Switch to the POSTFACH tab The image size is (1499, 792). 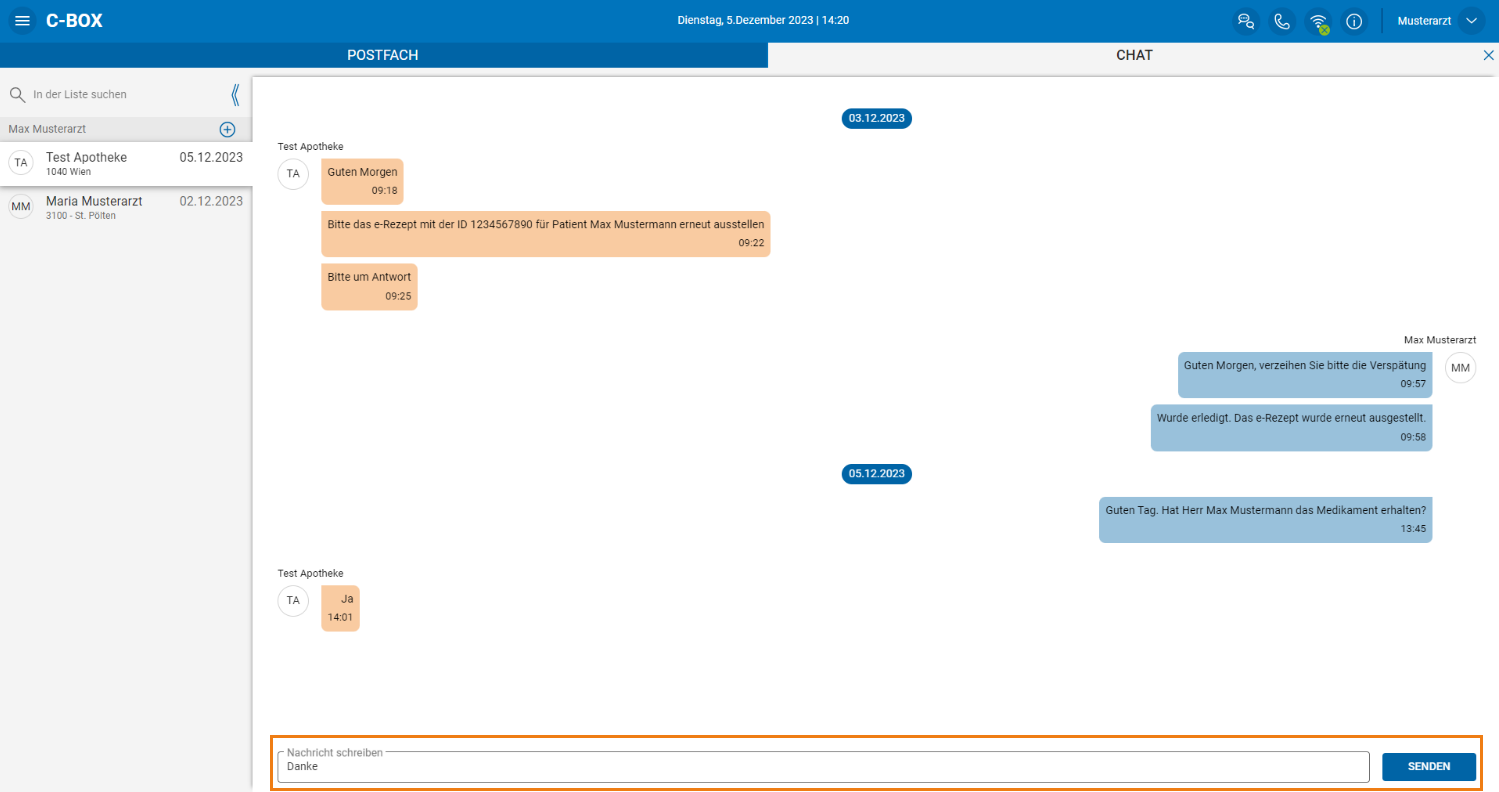tap(383, 55)
